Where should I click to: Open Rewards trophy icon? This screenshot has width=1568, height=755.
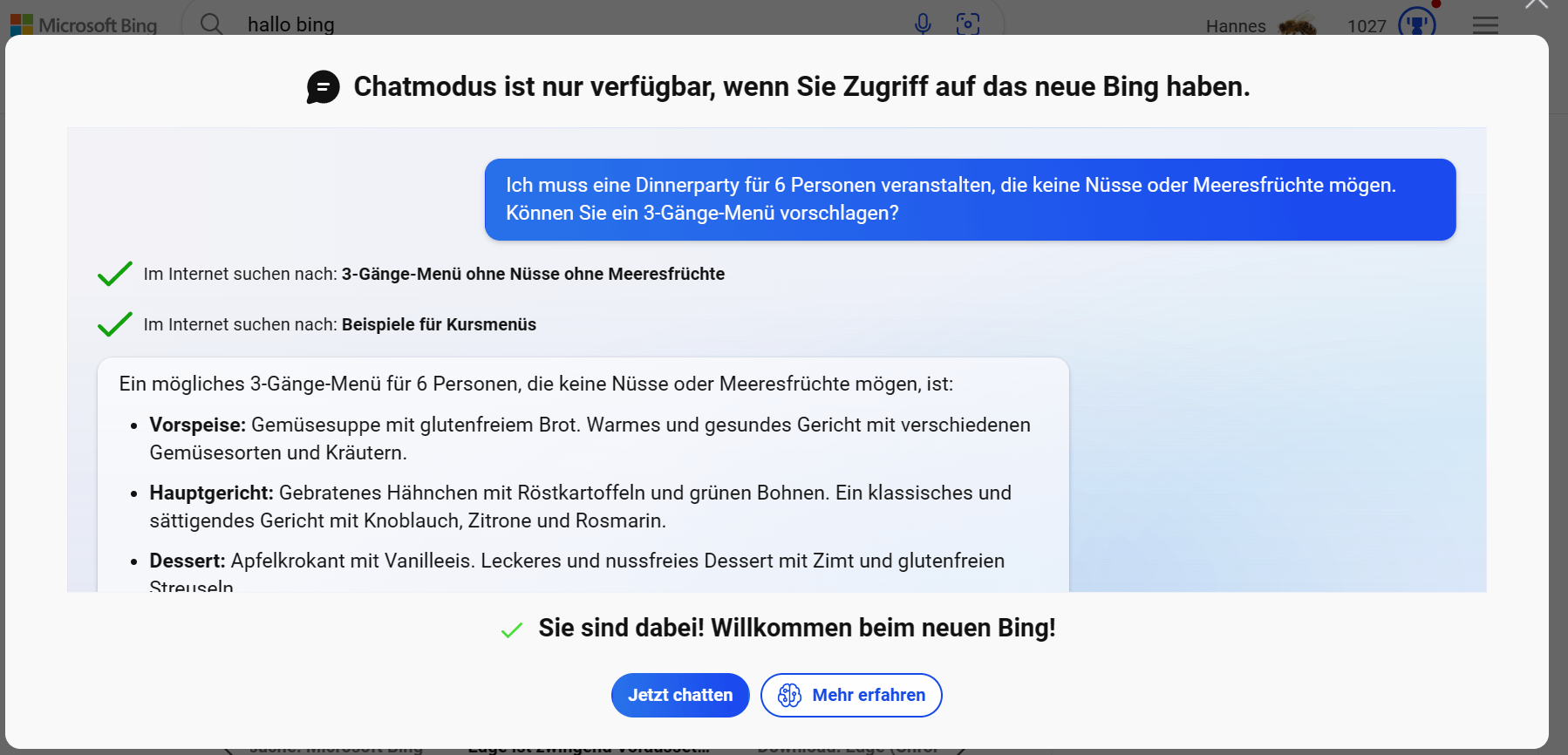coord(1416,23)
